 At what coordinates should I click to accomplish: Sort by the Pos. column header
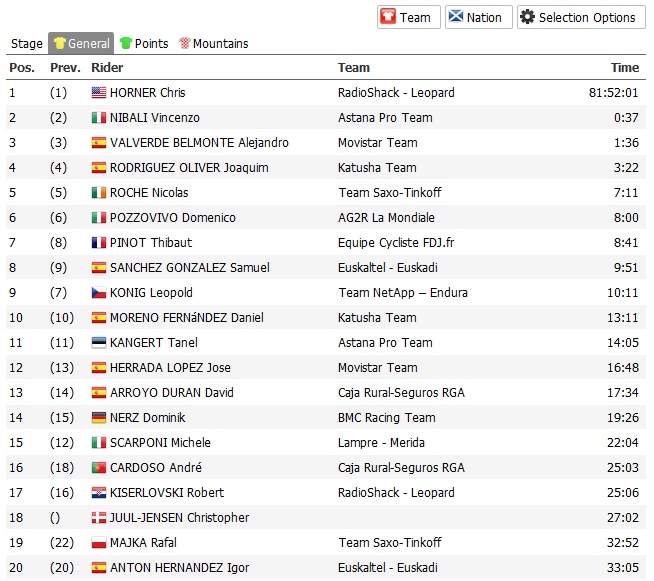(x=22, y=68)
